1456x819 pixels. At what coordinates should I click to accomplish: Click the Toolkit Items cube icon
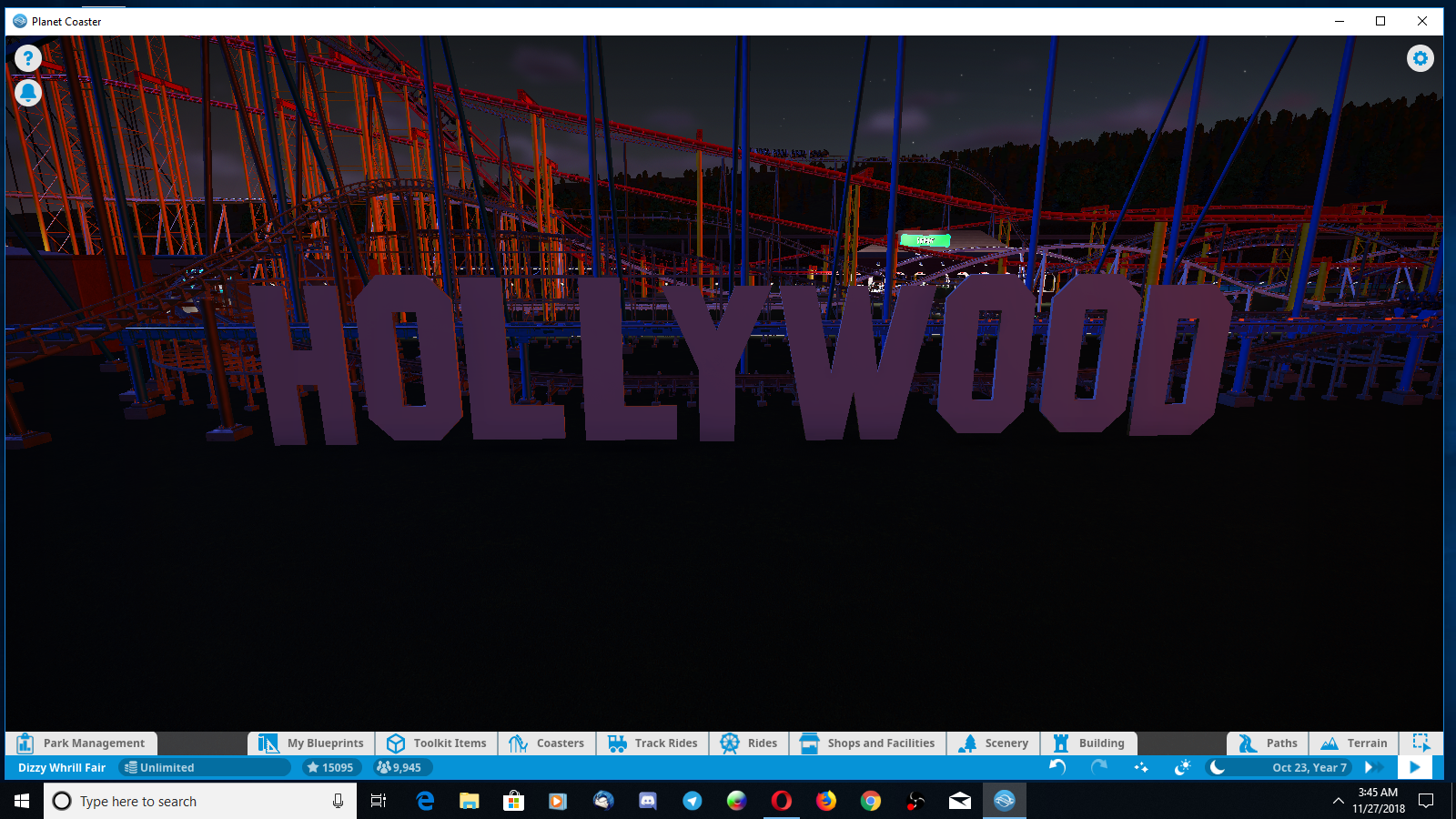(x=395, y=743)
